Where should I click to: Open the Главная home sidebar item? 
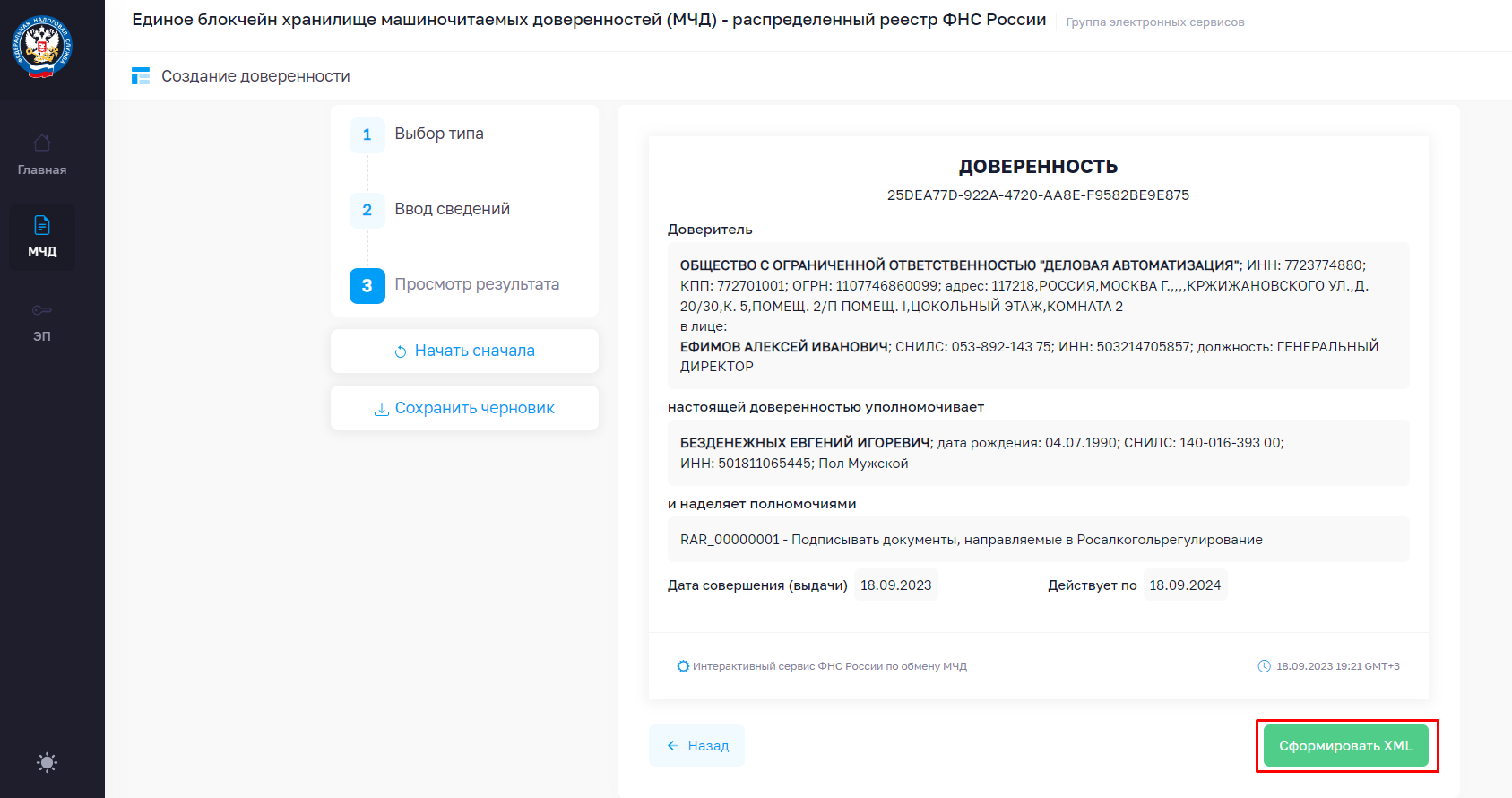(x=42, y=155)
